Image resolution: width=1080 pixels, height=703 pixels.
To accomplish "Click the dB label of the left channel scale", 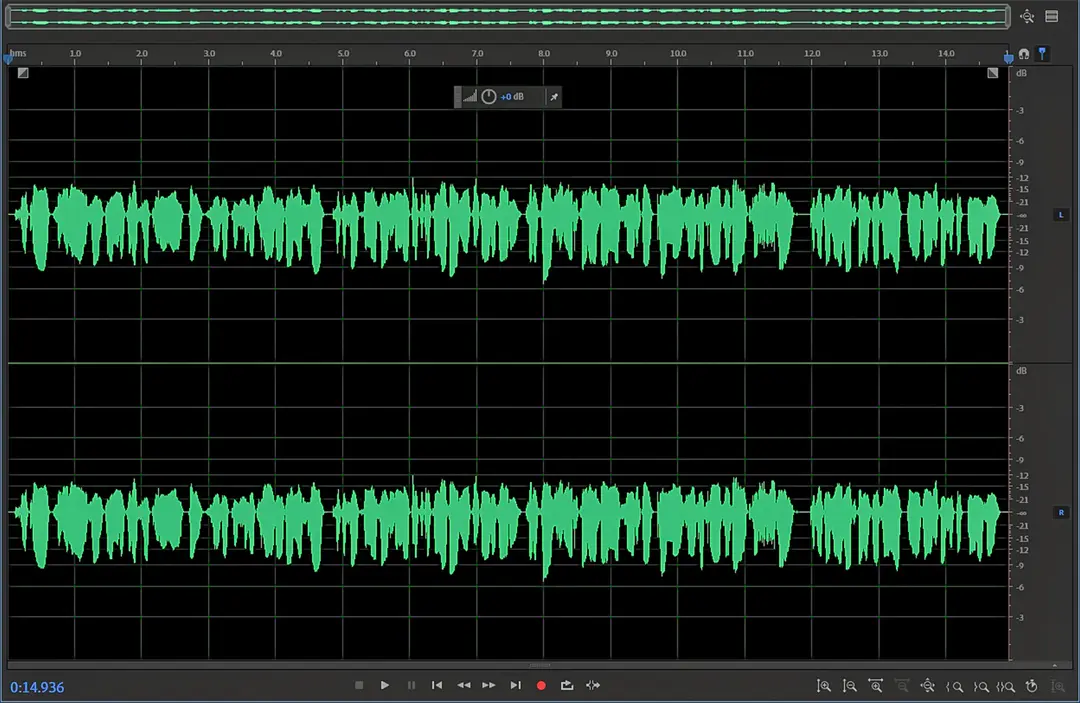I will click(x=1021, y=73).
